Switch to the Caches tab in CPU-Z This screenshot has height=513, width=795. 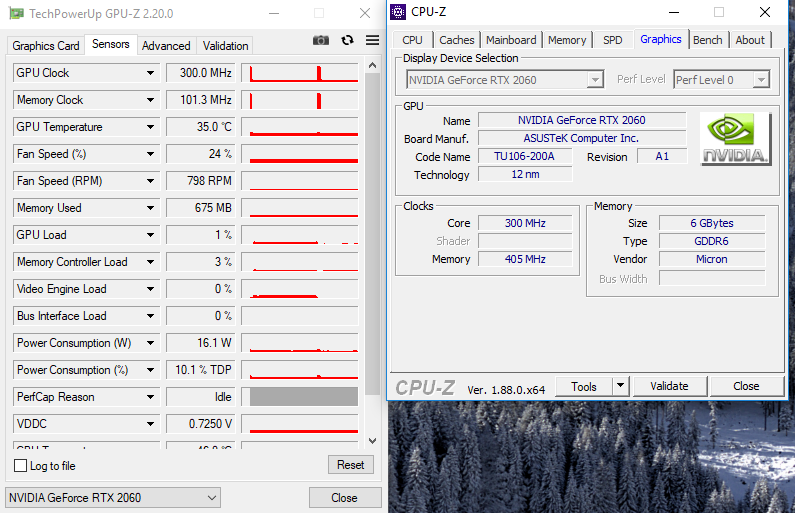click(456, 40)
